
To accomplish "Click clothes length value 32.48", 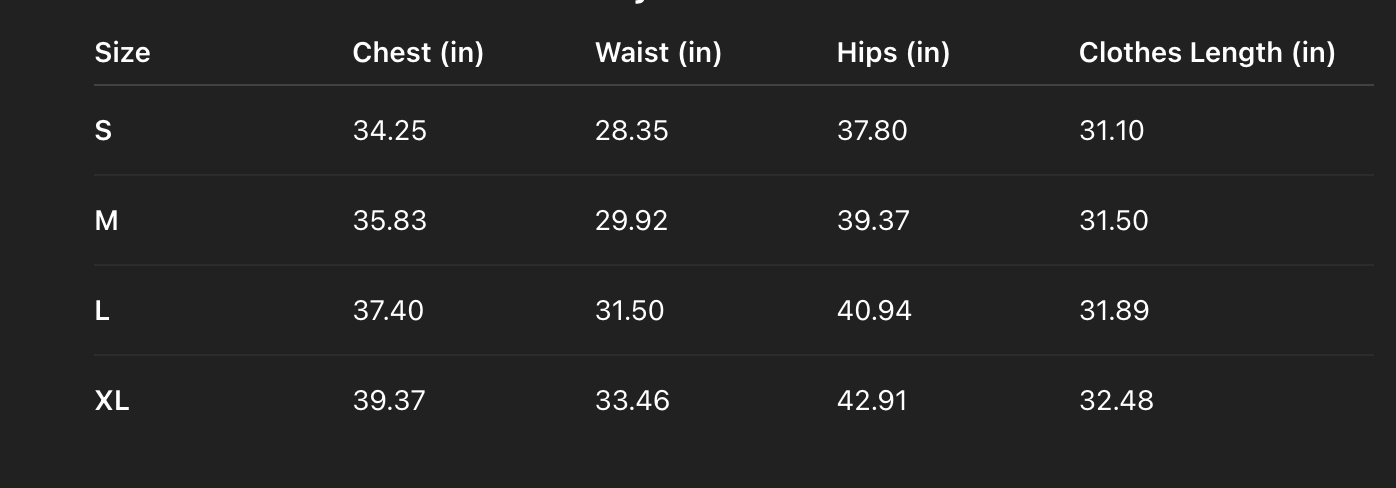I will pyautogui.click(x=1116, y=401).
